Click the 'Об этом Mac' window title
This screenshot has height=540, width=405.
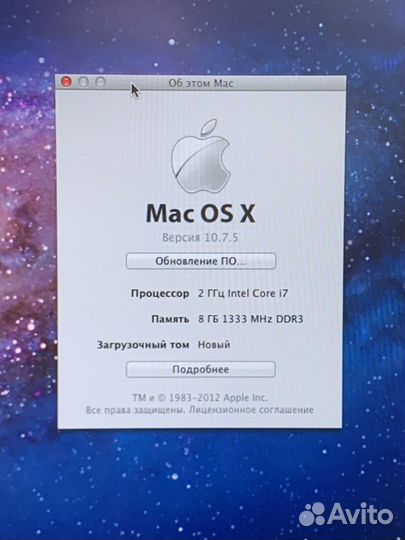[201, 83]
